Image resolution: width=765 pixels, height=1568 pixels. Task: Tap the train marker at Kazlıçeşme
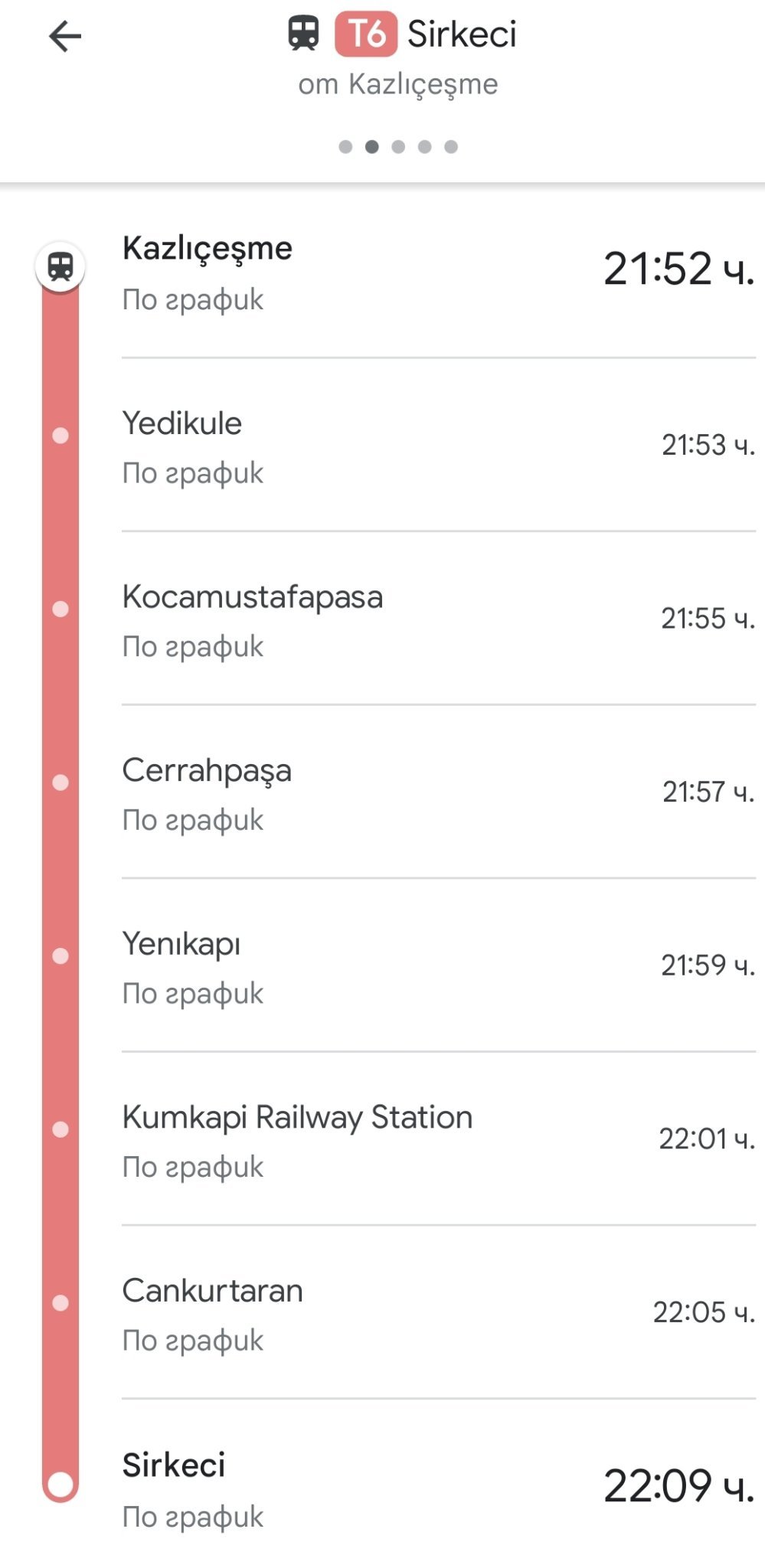point(60,266)
